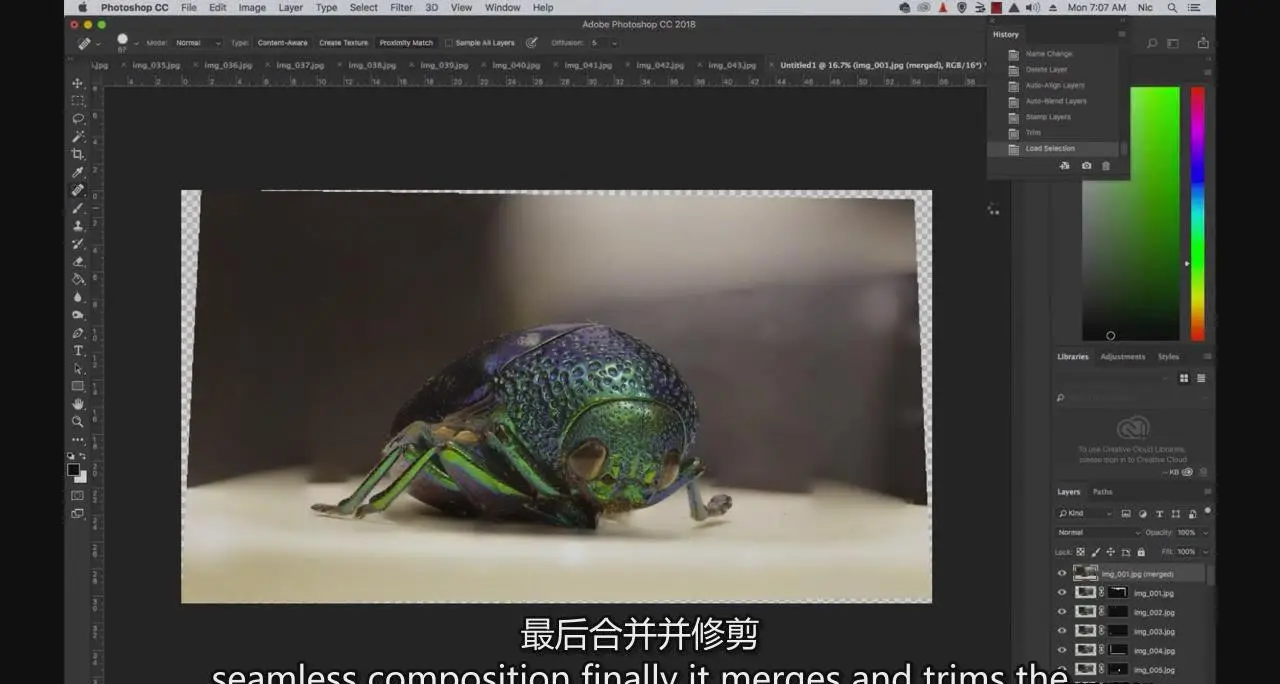Click the Share icon at top right

pos(1203,43)
